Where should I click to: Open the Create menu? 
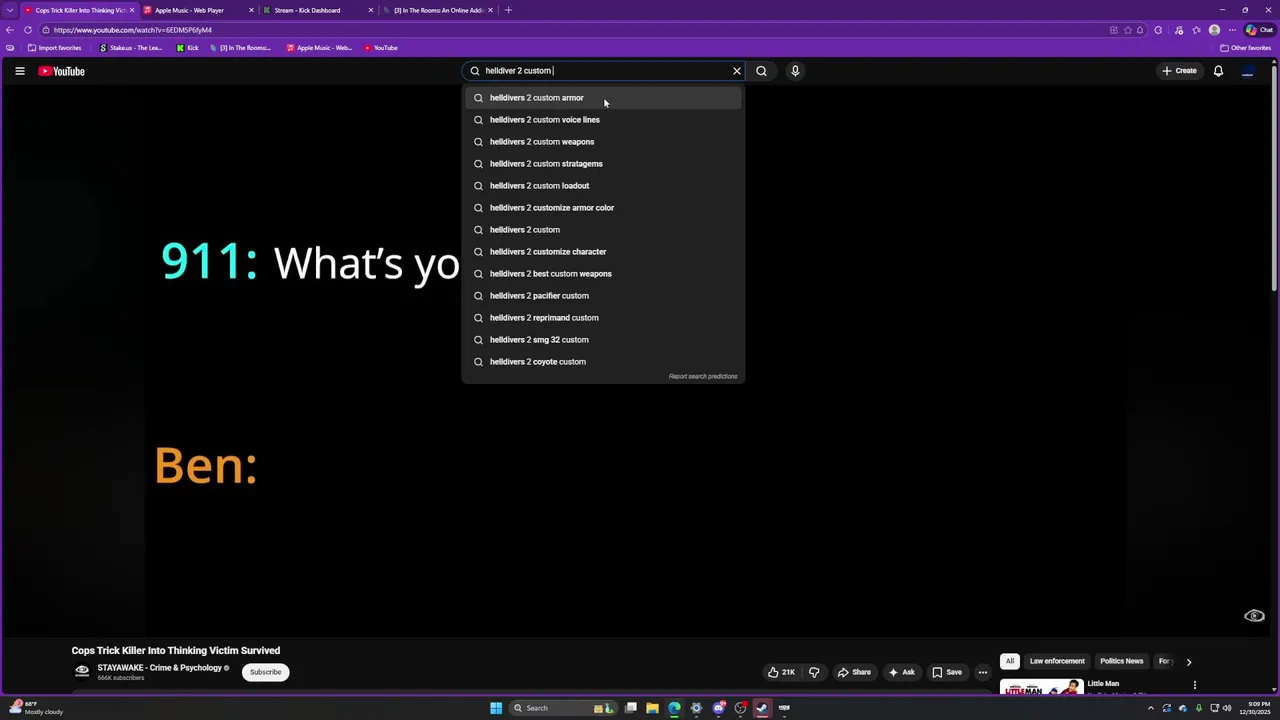tap(1179, 71)
